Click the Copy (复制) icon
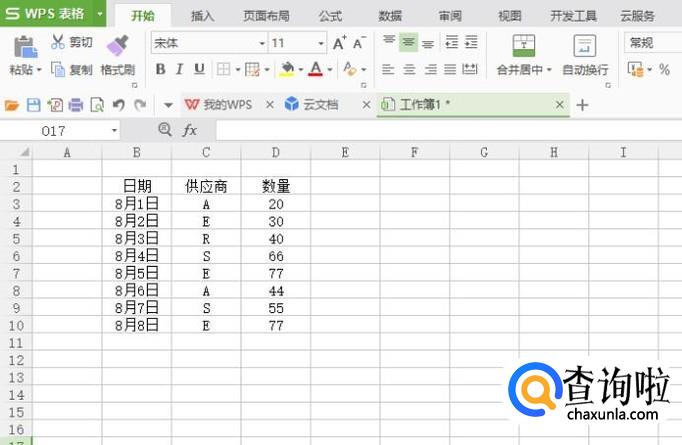 [58, 70]
